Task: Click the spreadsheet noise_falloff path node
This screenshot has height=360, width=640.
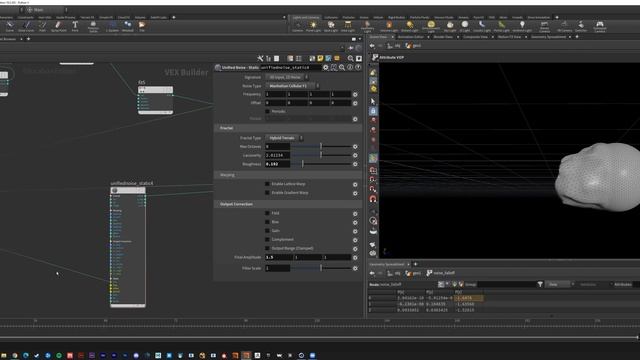Action: pos(441,273)
